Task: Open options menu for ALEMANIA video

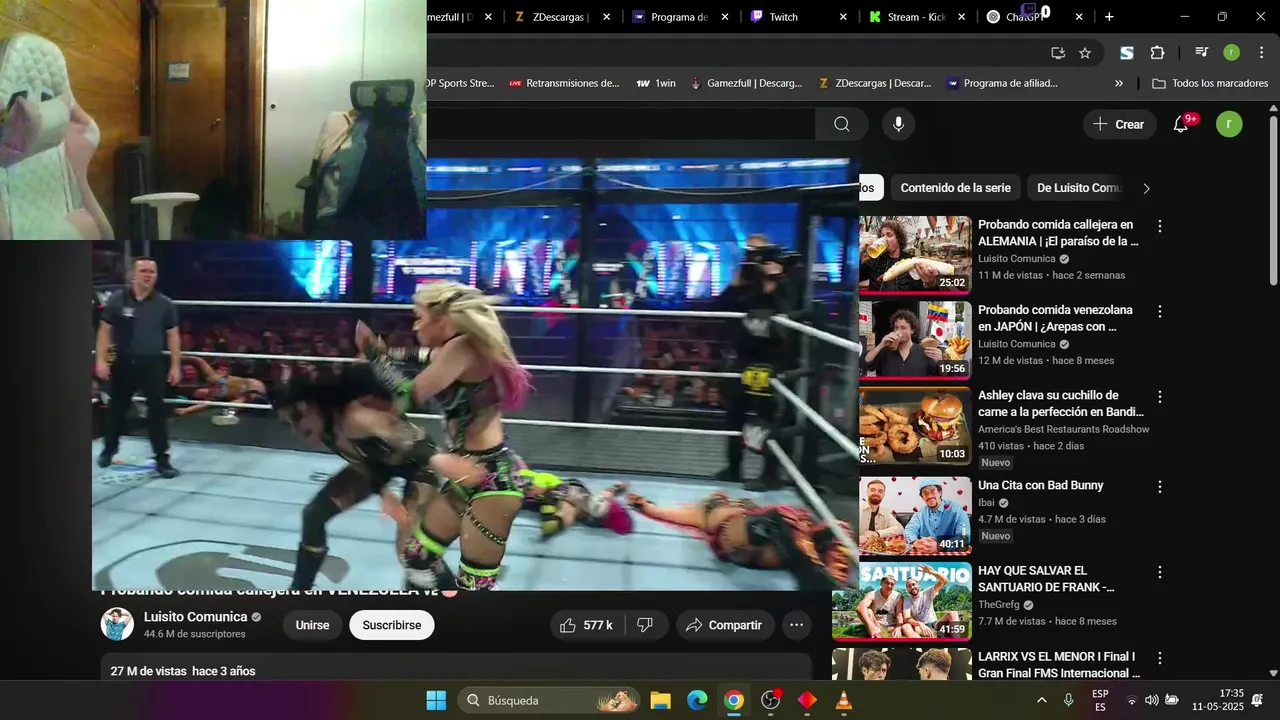Action: click(x=1160, y=227)
